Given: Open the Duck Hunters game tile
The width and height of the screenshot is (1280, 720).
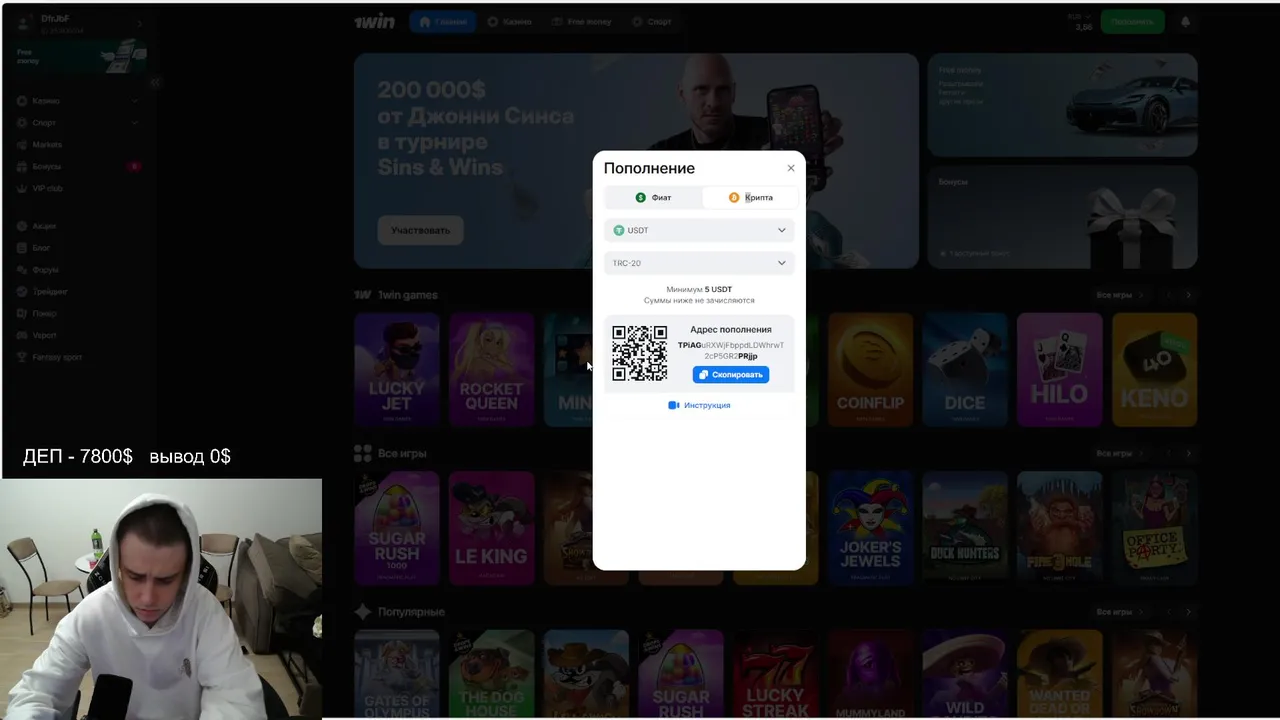Looking at the screenshot, I should tap(965, 528).
